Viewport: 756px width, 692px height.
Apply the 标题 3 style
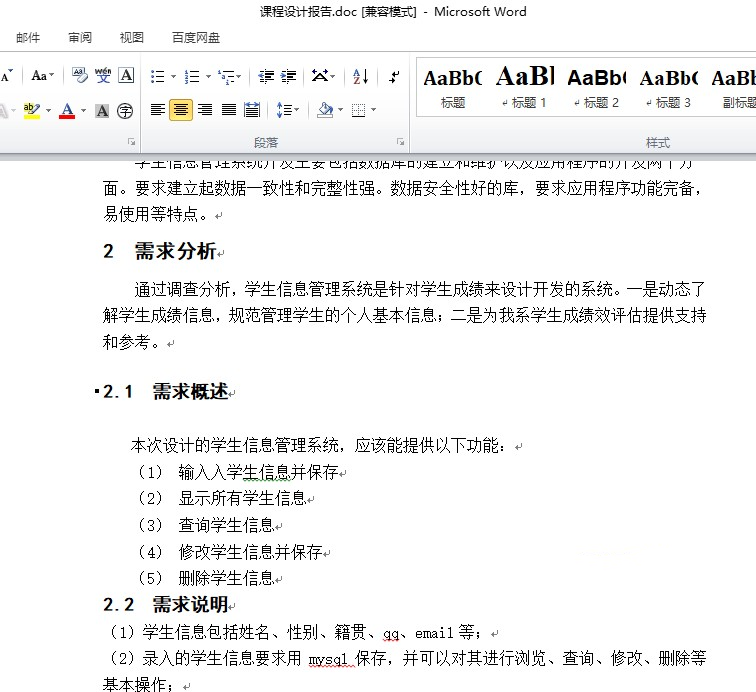click(669, 88)
